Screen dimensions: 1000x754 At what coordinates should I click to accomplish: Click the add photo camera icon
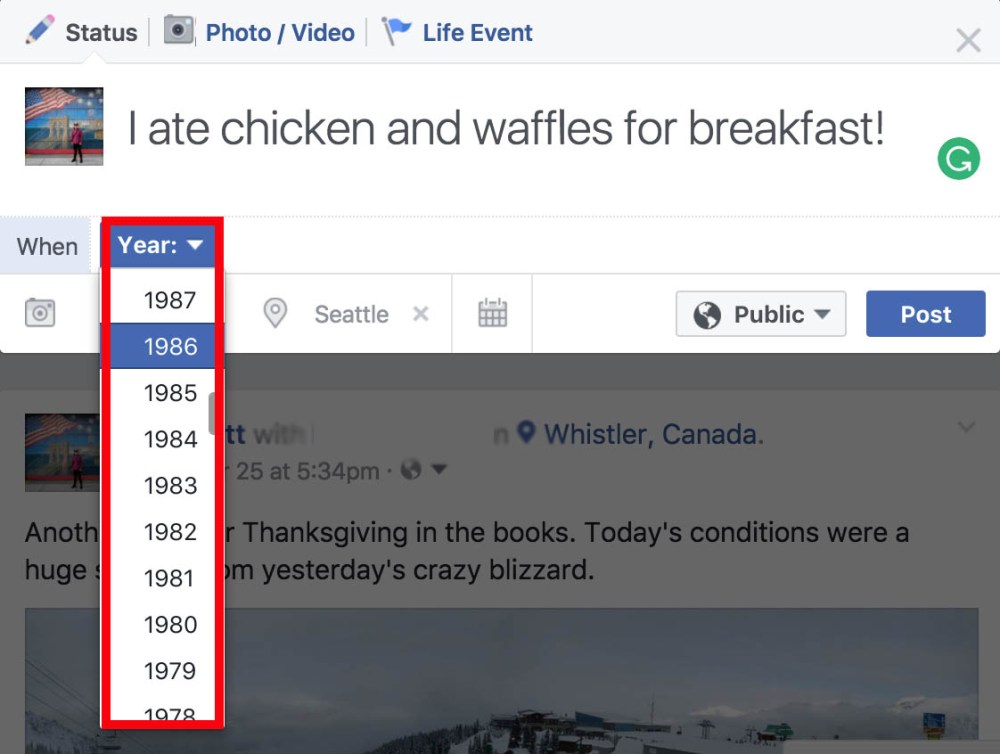[40, 313]
